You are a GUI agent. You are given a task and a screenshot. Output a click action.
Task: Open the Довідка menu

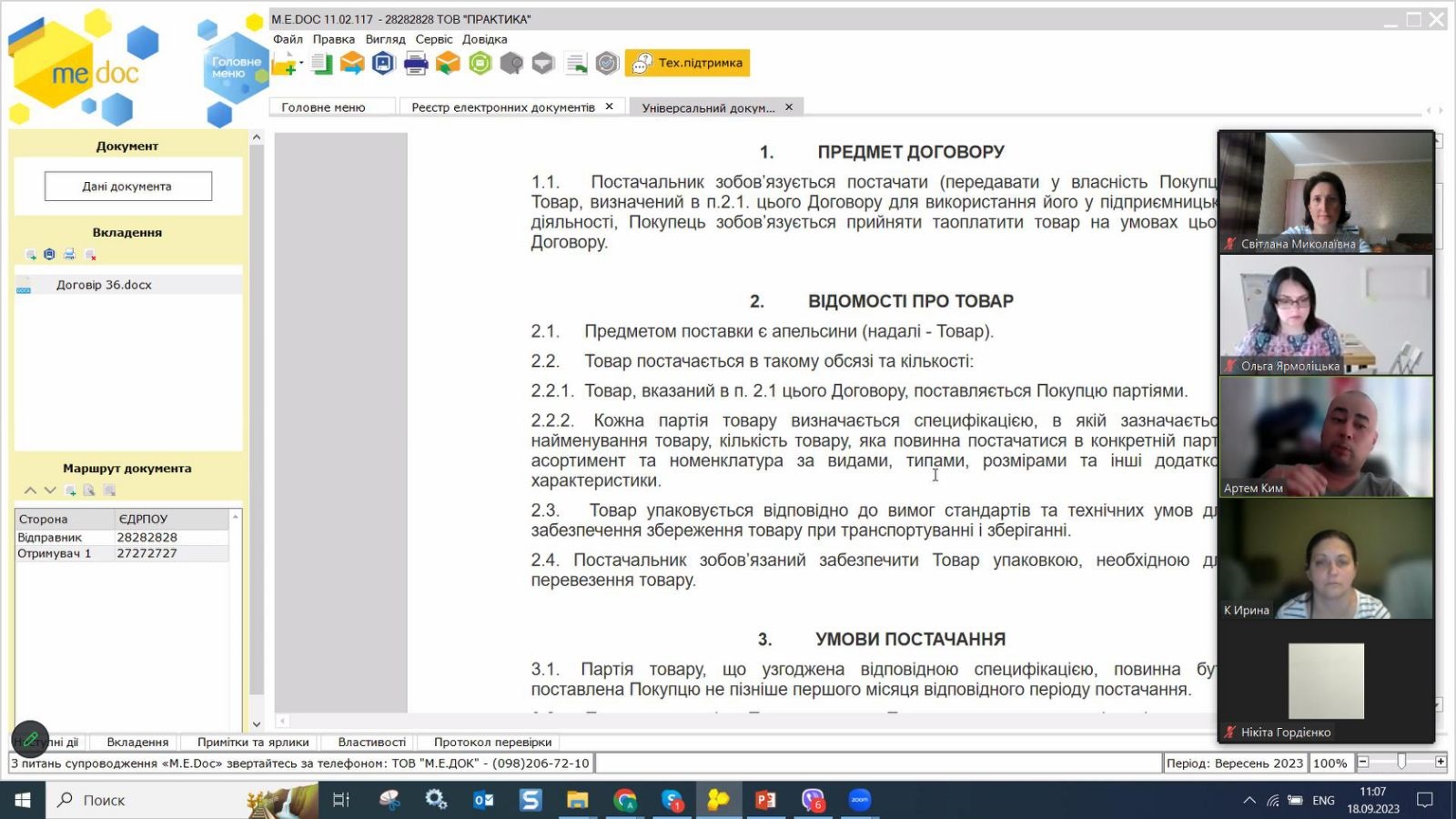(x=485, y=39)
